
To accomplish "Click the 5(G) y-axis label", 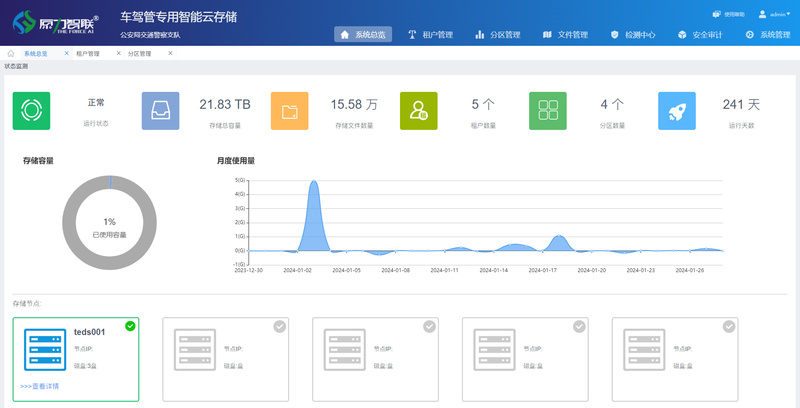I will 240,180.
